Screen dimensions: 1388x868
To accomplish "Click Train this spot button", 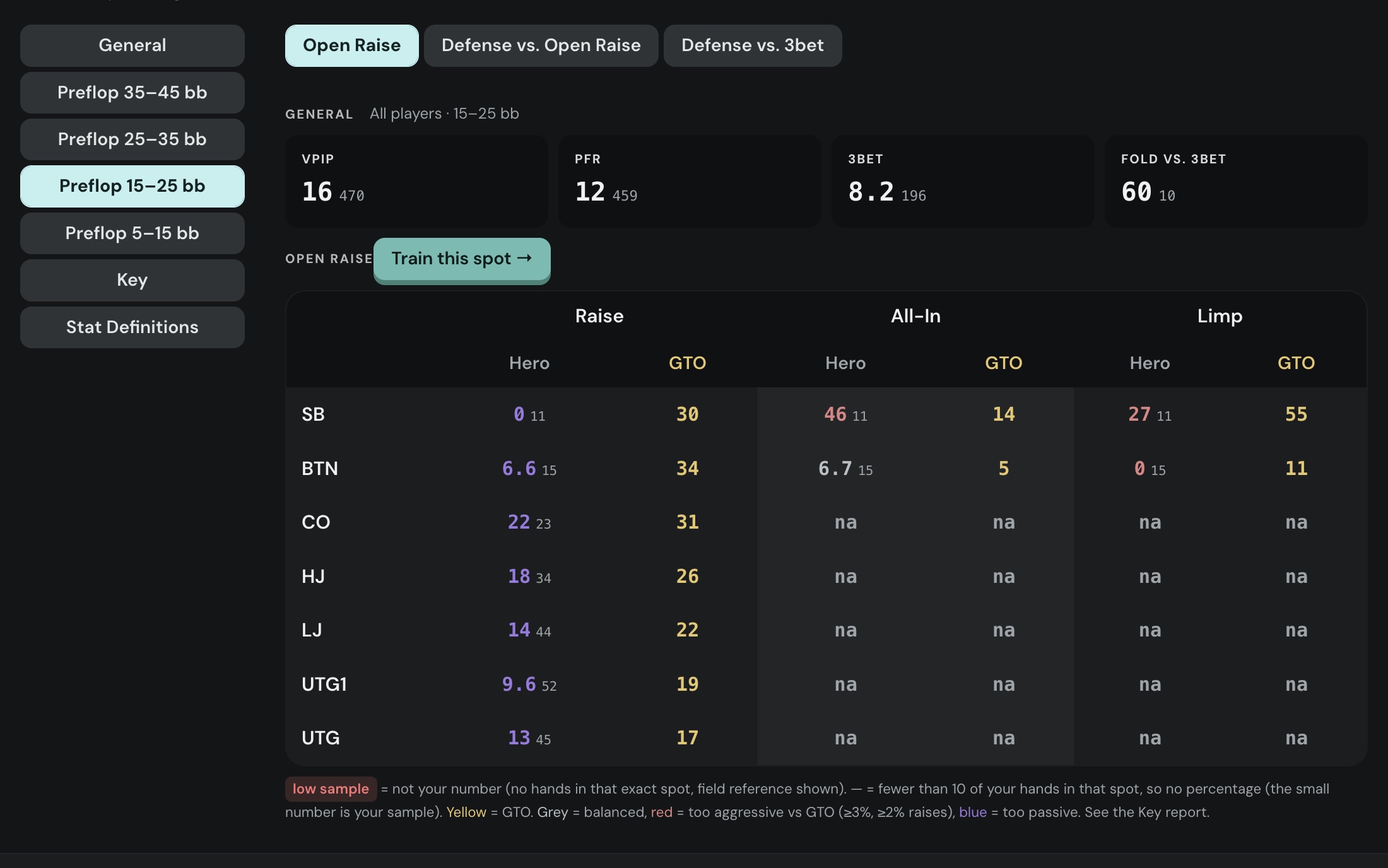I will (462, 259).
